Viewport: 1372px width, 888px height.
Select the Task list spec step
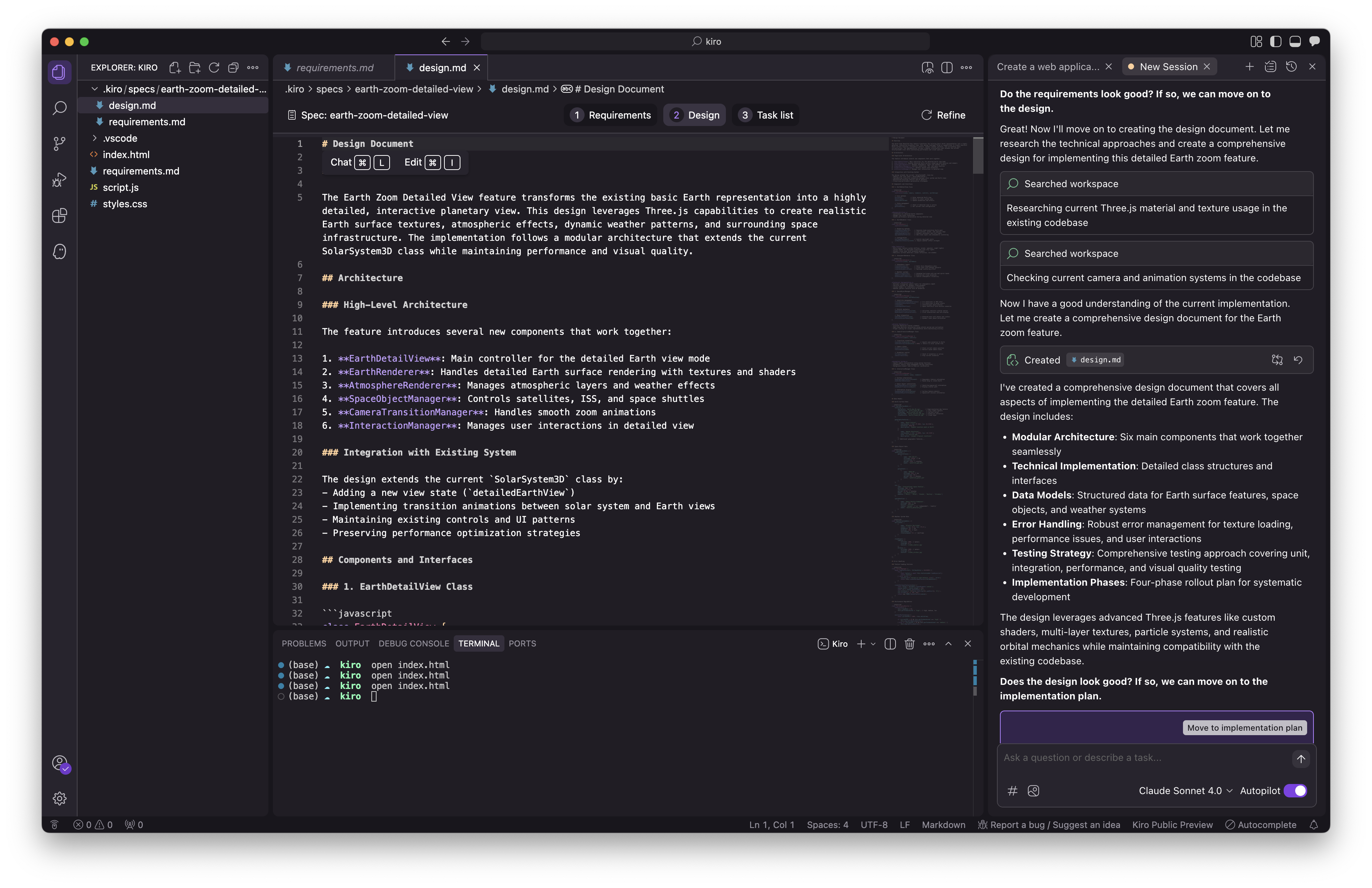coord(766,115)
